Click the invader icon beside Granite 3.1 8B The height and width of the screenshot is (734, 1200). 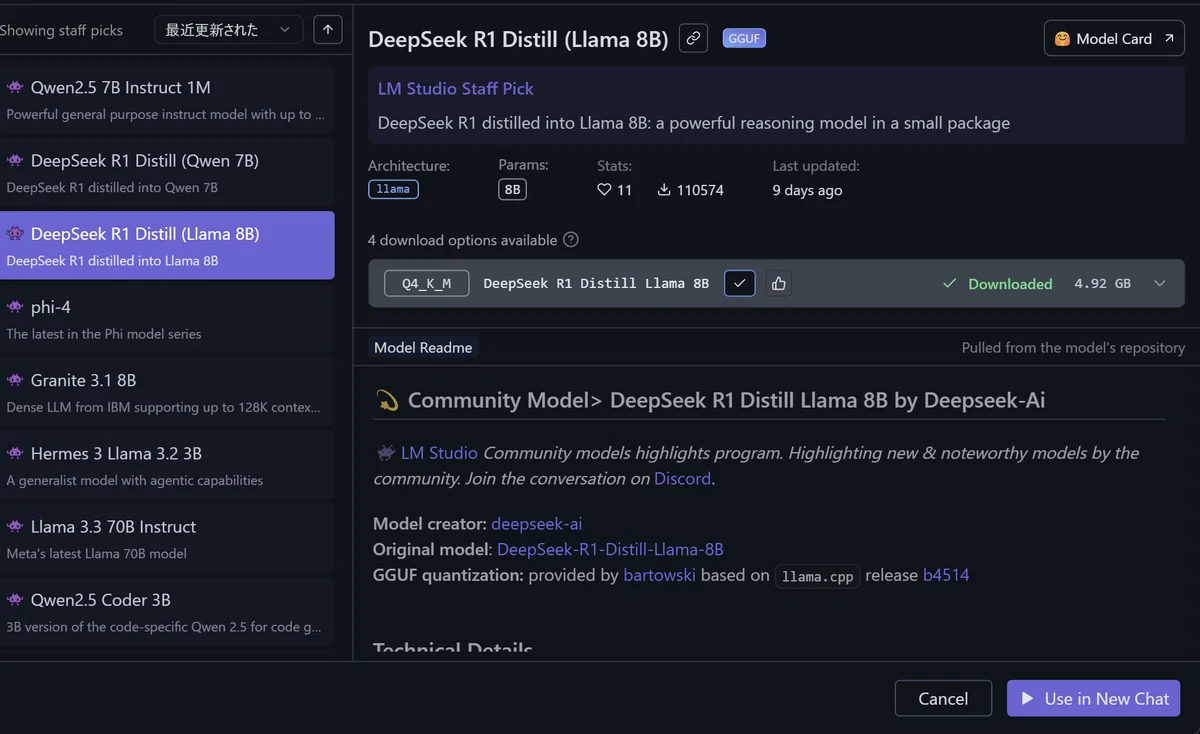(15, 380)
